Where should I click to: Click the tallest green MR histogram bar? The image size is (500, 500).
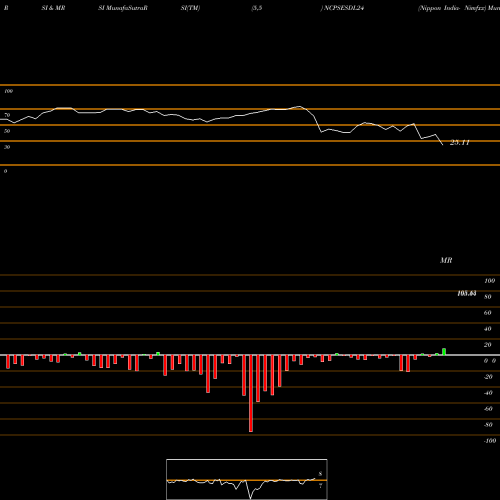pos(444,352)
